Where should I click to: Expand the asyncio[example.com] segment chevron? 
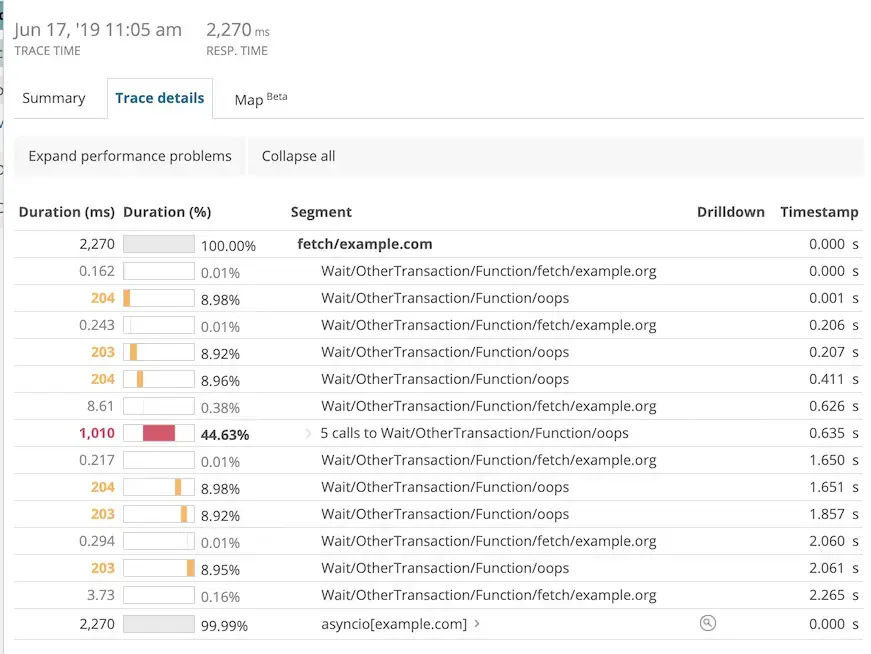coord(477,624)
